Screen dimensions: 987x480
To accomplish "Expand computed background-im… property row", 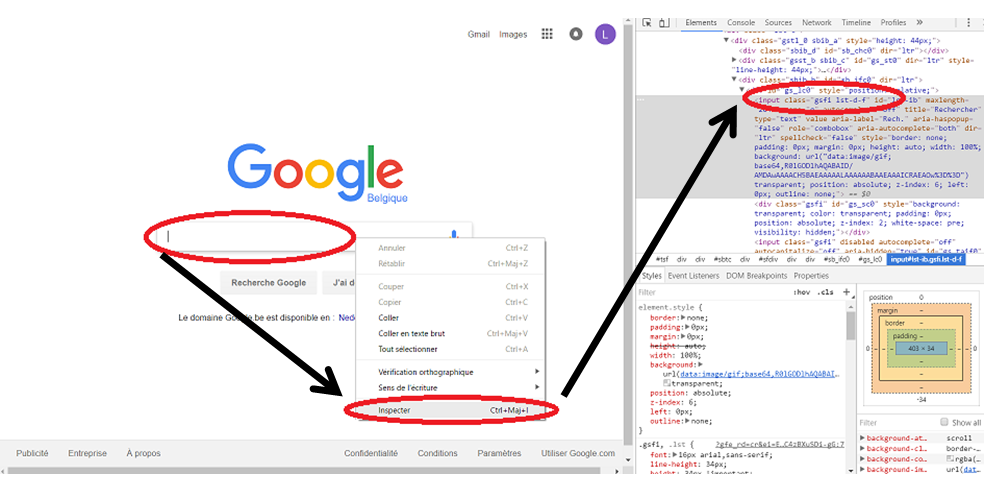I will pyautogui.click(x=863, y=469).
